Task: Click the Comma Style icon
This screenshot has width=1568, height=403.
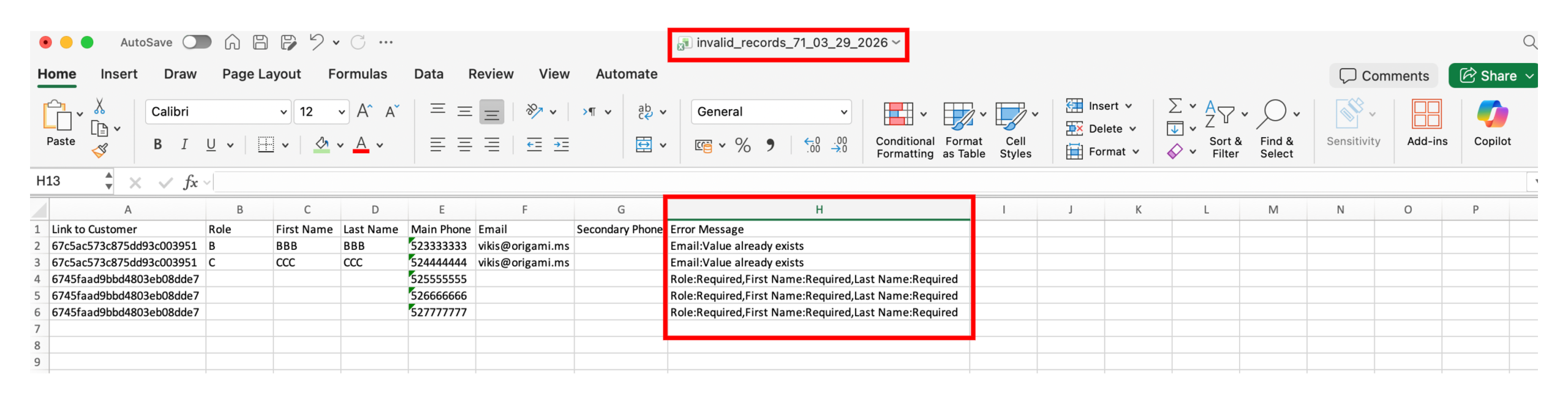Action: click(x=770, y=145)
